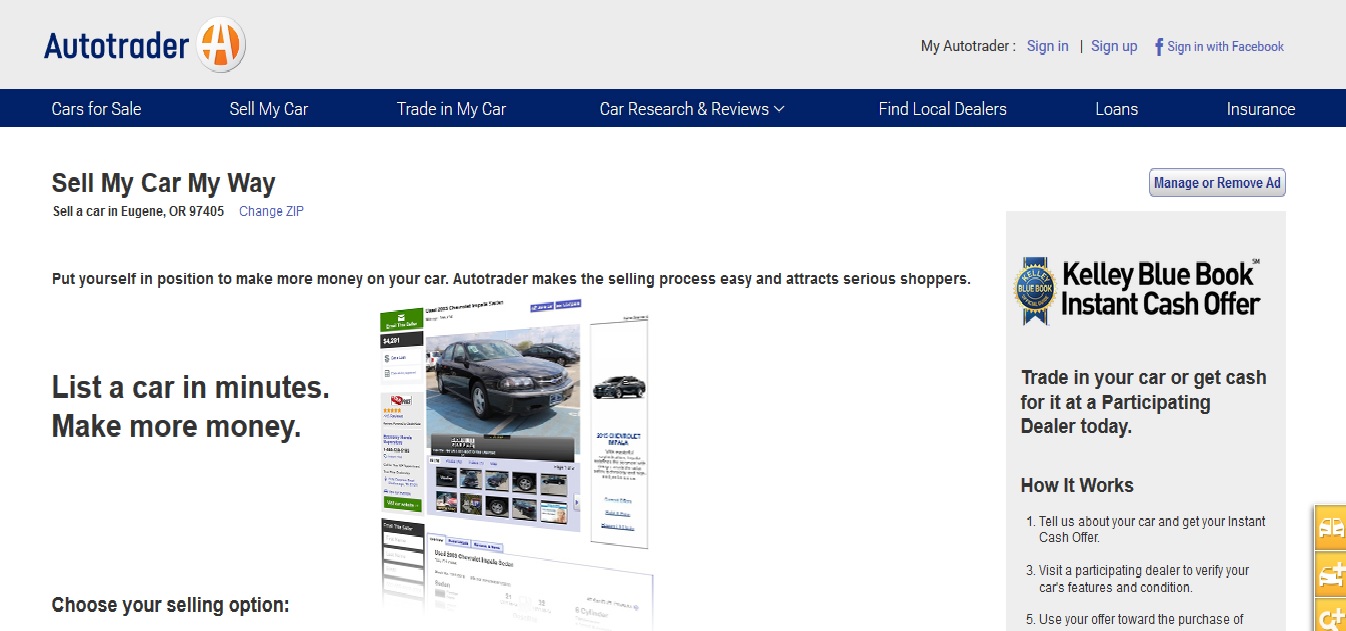This screenshot has height=631, width=1346.
Task: Open Find Local Dealers menu item
Action: [942, 109]
